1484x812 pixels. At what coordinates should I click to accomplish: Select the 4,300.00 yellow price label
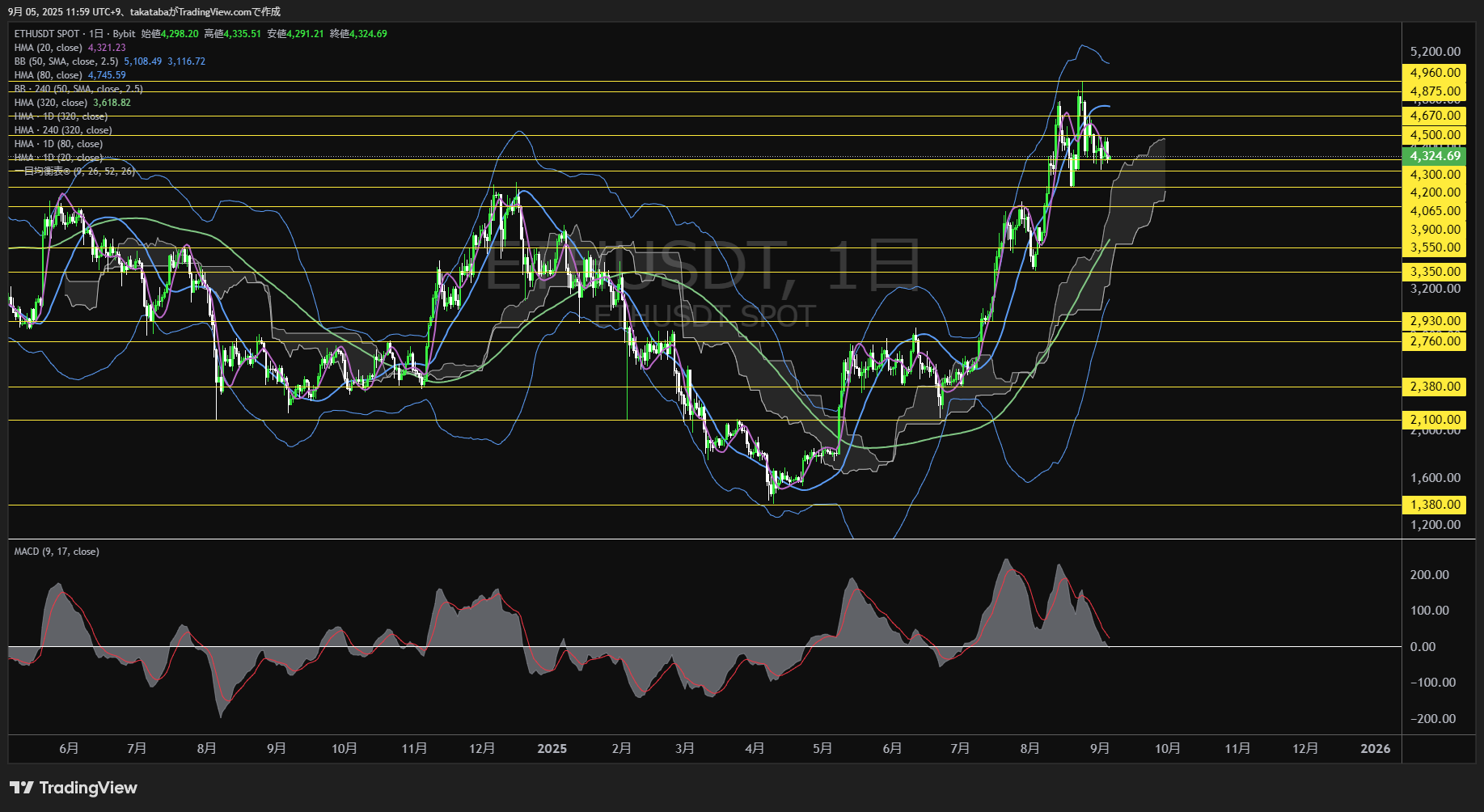(1435, 175)
